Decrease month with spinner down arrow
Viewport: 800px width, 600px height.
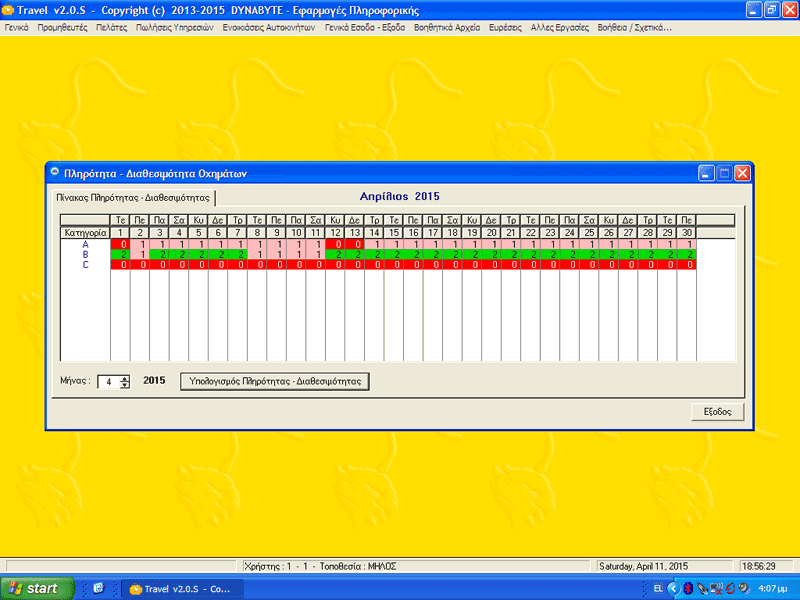[124, 385]
